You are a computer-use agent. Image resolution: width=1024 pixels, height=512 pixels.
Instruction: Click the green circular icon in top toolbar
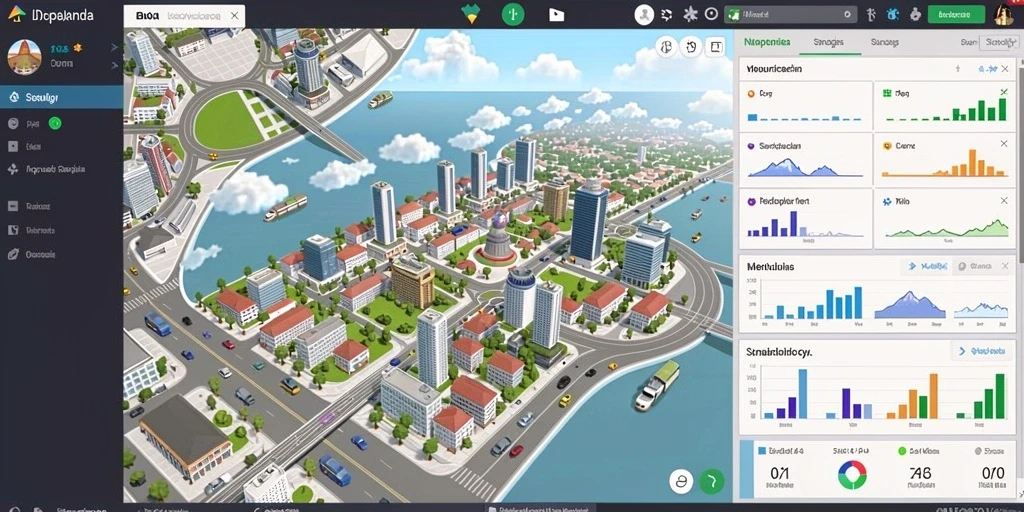click(513, 14)
